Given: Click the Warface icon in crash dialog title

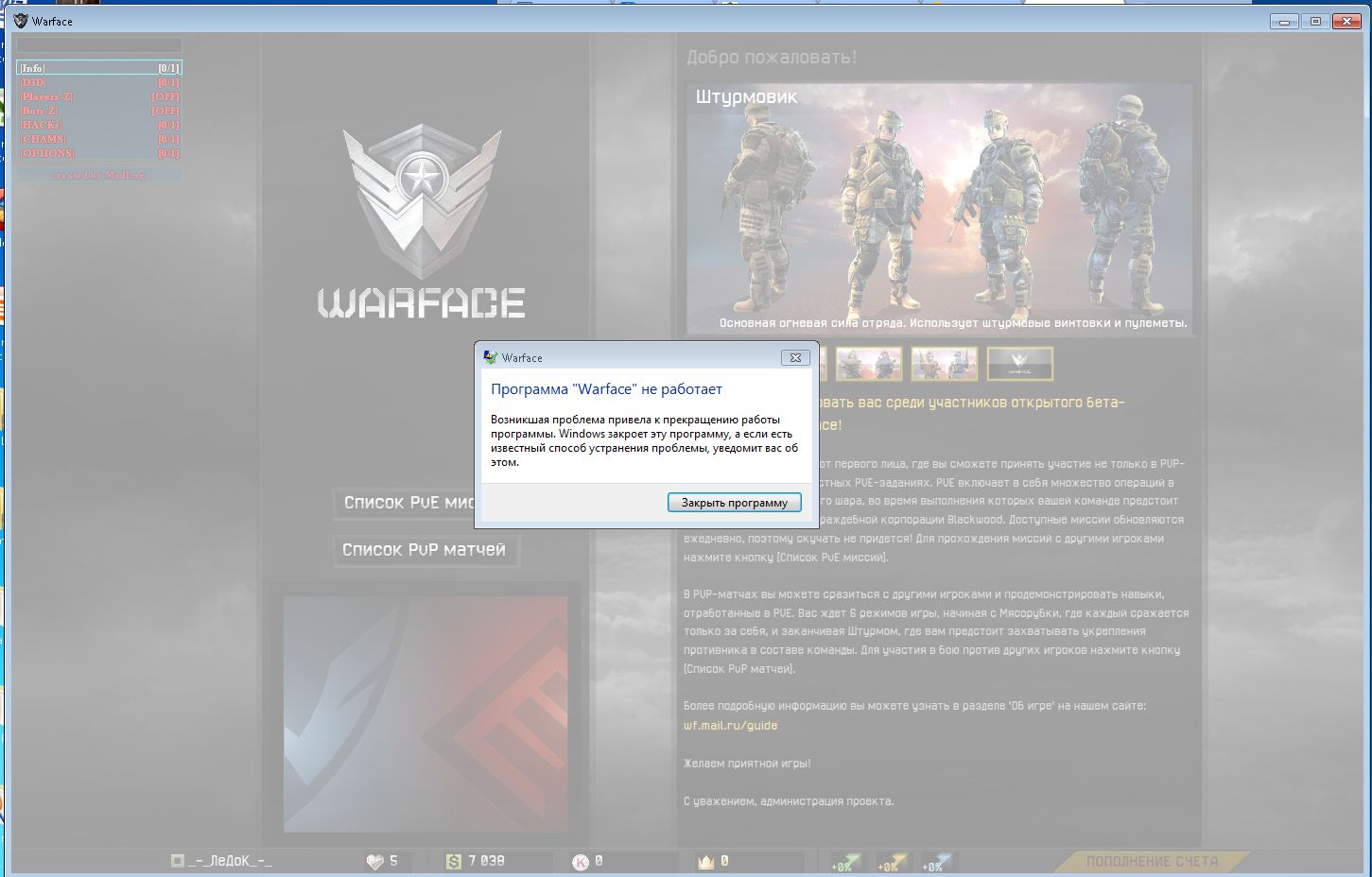Looking at the screenshot, I should coord(490,357).
